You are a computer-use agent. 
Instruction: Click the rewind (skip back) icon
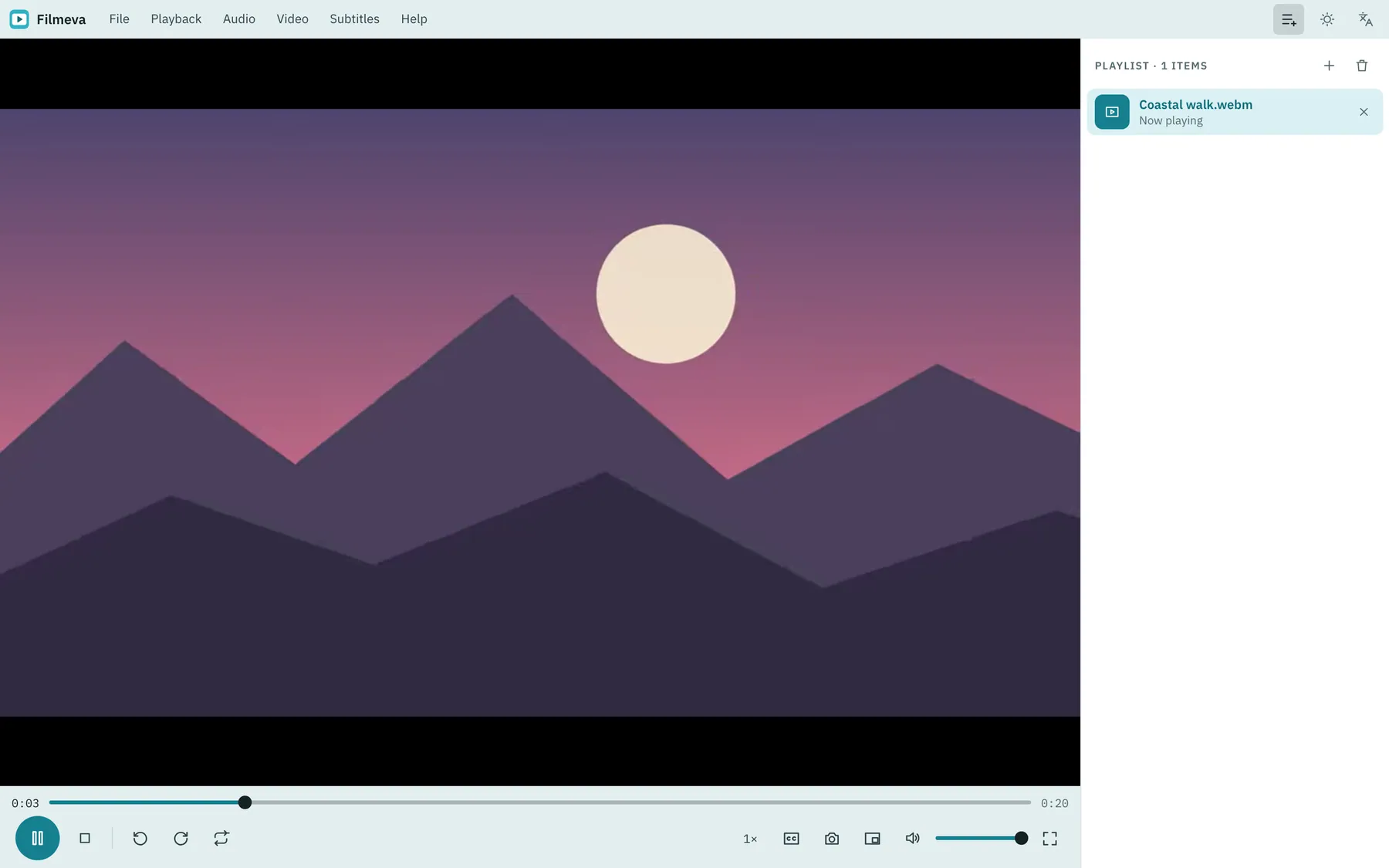pos(140,838)
